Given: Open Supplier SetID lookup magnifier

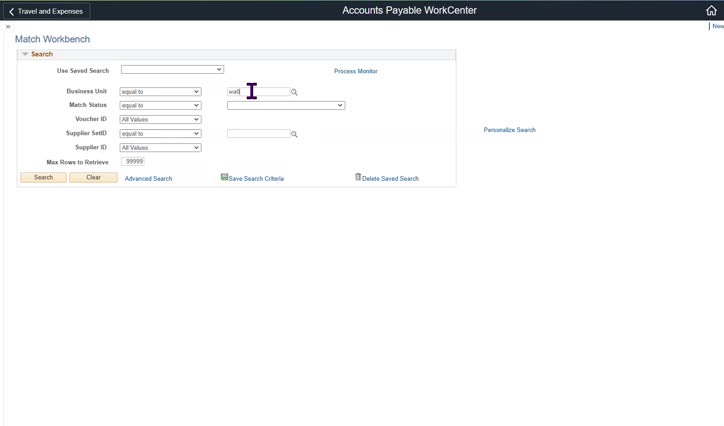Looking at the screenshot, I should (x=294, y=134).
